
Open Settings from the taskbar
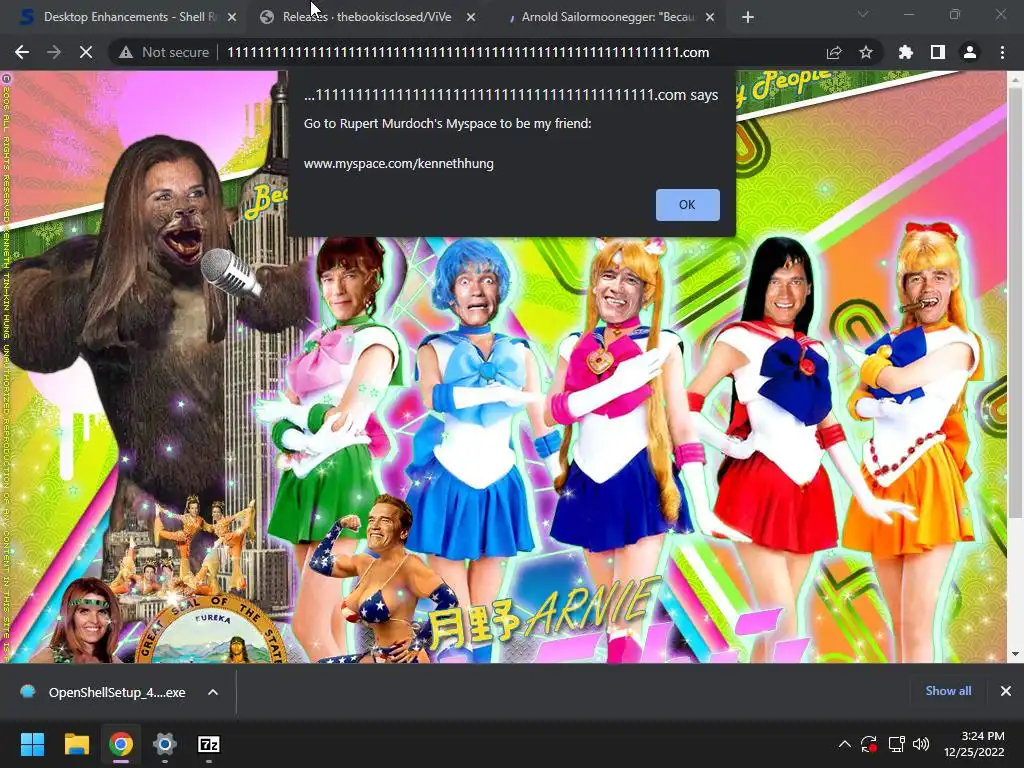[x=165, y=744]
